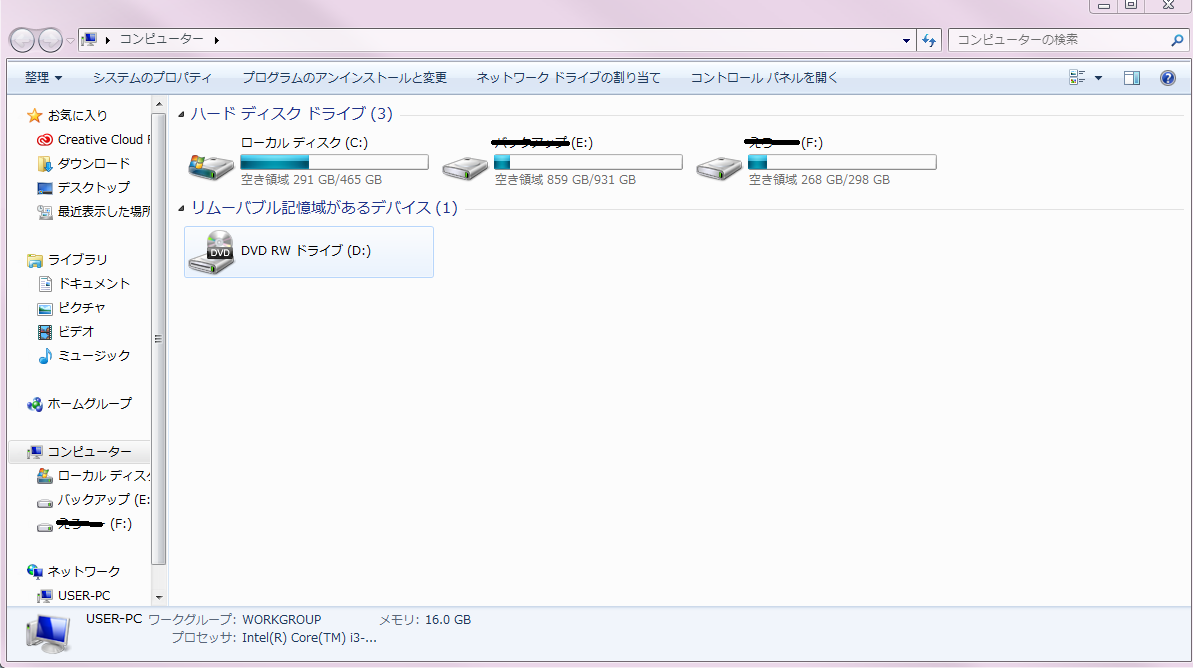Open デスクトップ in favorites
This screenshot has height=668, width=1193.
(84, 187)
